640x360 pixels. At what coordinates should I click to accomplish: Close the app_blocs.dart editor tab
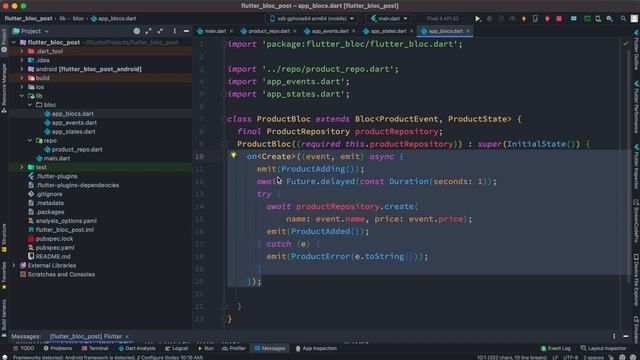click(x=468, y=31)
